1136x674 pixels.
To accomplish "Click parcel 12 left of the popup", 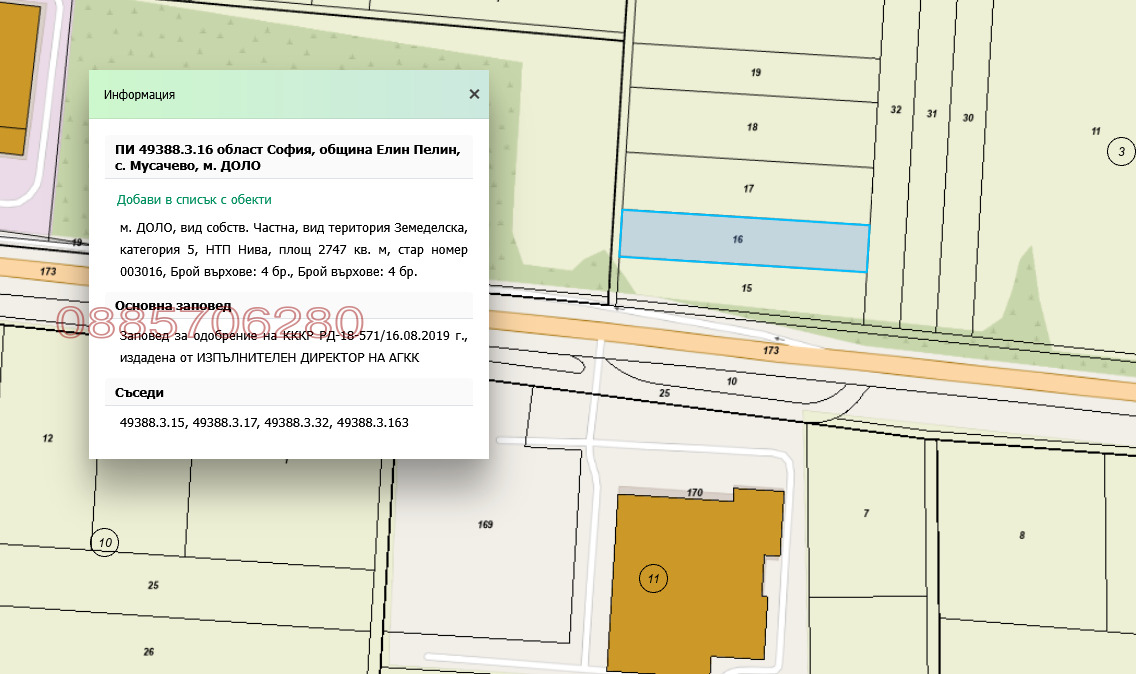I will pyautogui.click(x=47, y=438).
